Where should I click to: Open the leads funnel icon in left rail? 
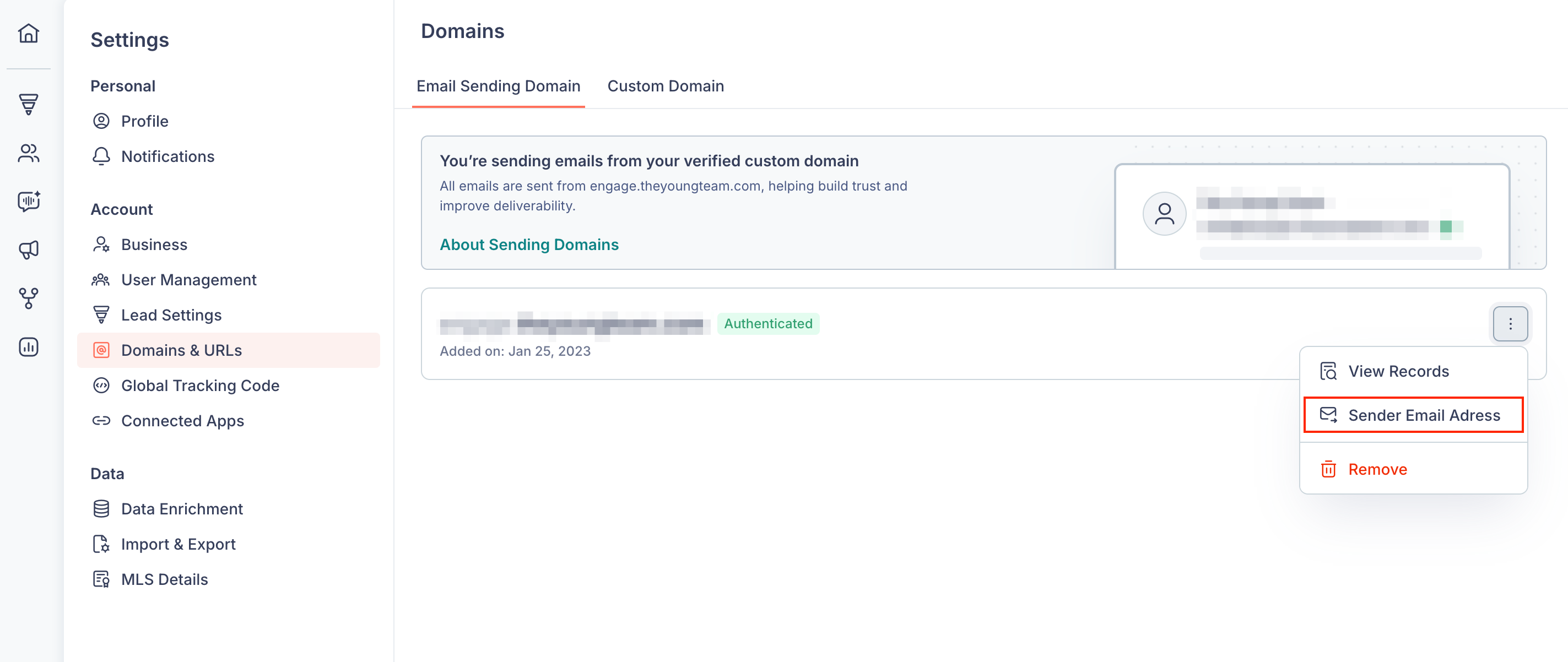[x=29, y=105]
